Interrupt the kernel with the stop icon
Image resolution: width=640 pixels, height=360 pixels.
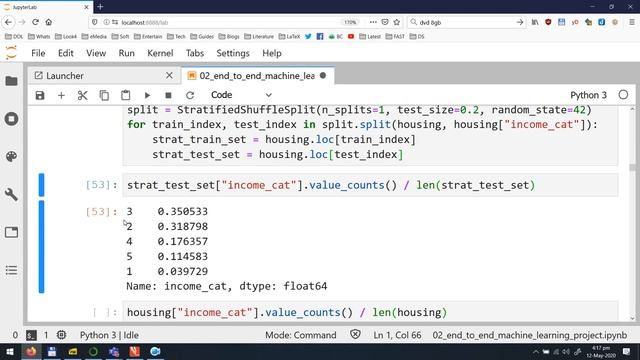[168, 96]
